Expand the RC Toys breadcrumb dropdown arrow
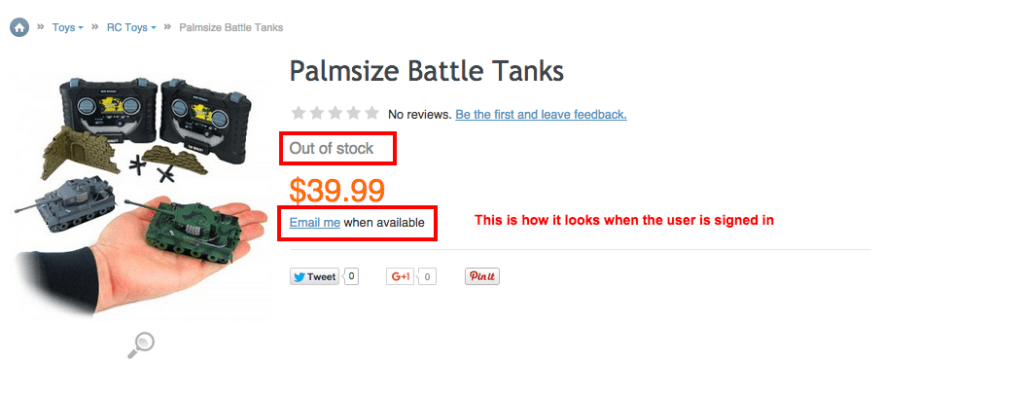This screenshot has height=397, width=1024. point(153,28)
